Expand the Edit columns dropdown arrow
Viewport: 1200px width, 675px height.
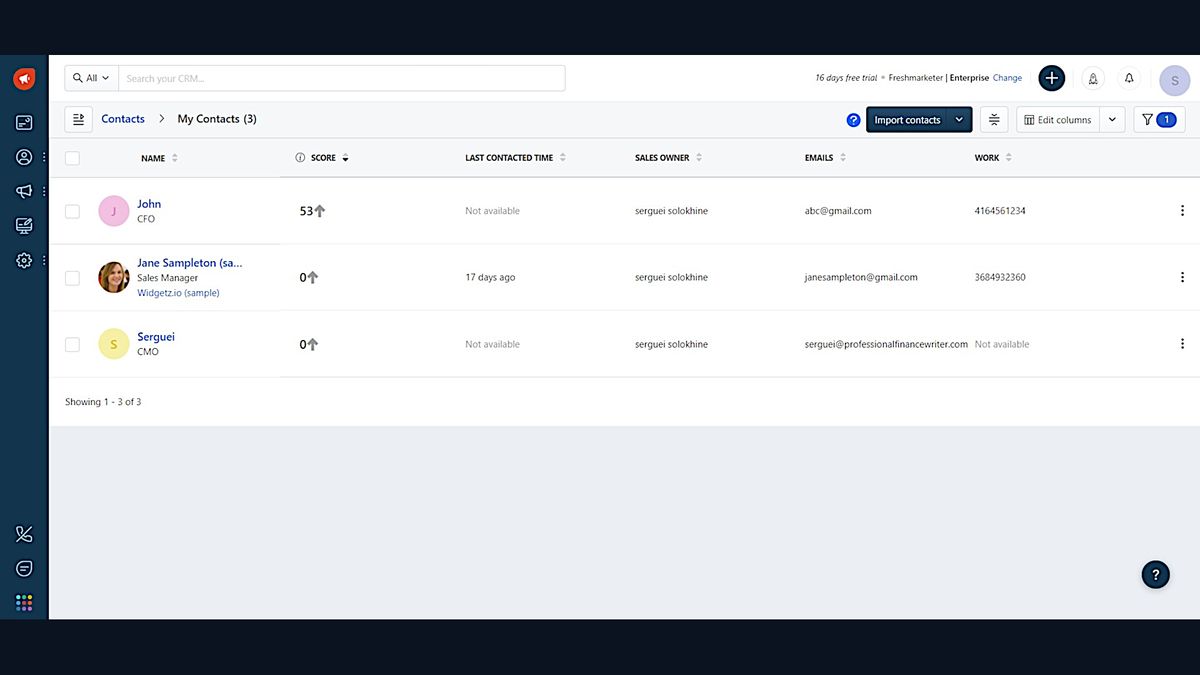tap(1112, 120)
